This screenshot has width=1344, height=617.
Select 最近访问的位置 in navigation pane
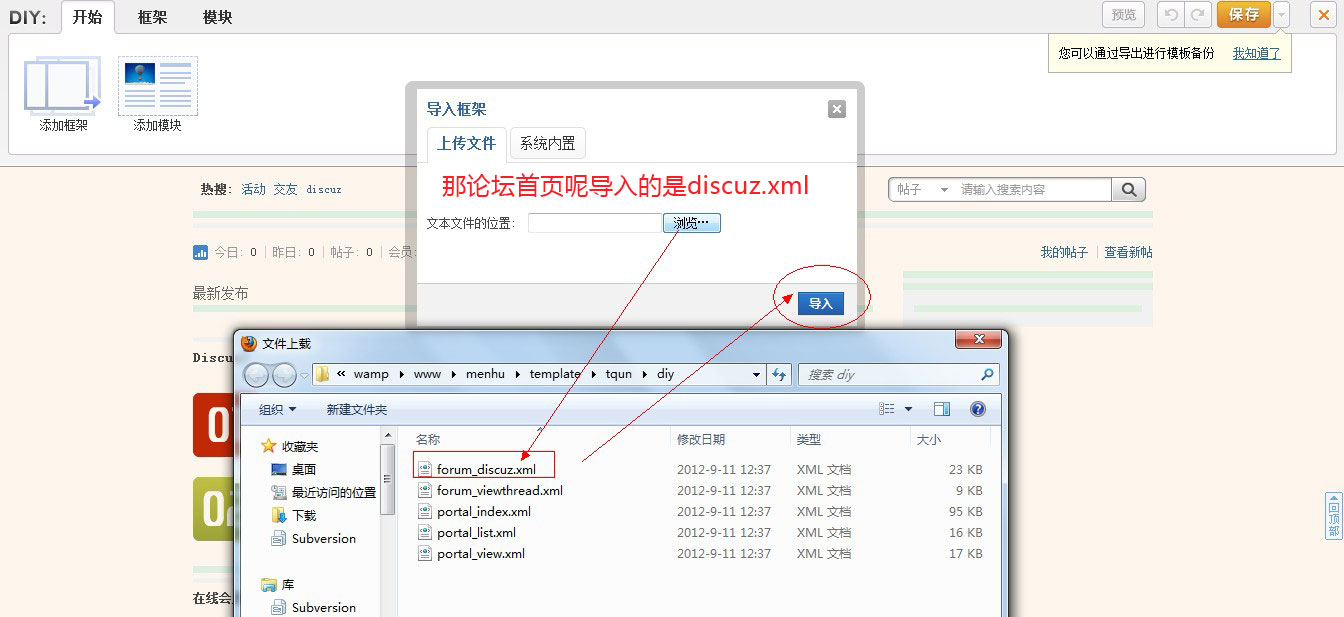click(x=323, y=492)
